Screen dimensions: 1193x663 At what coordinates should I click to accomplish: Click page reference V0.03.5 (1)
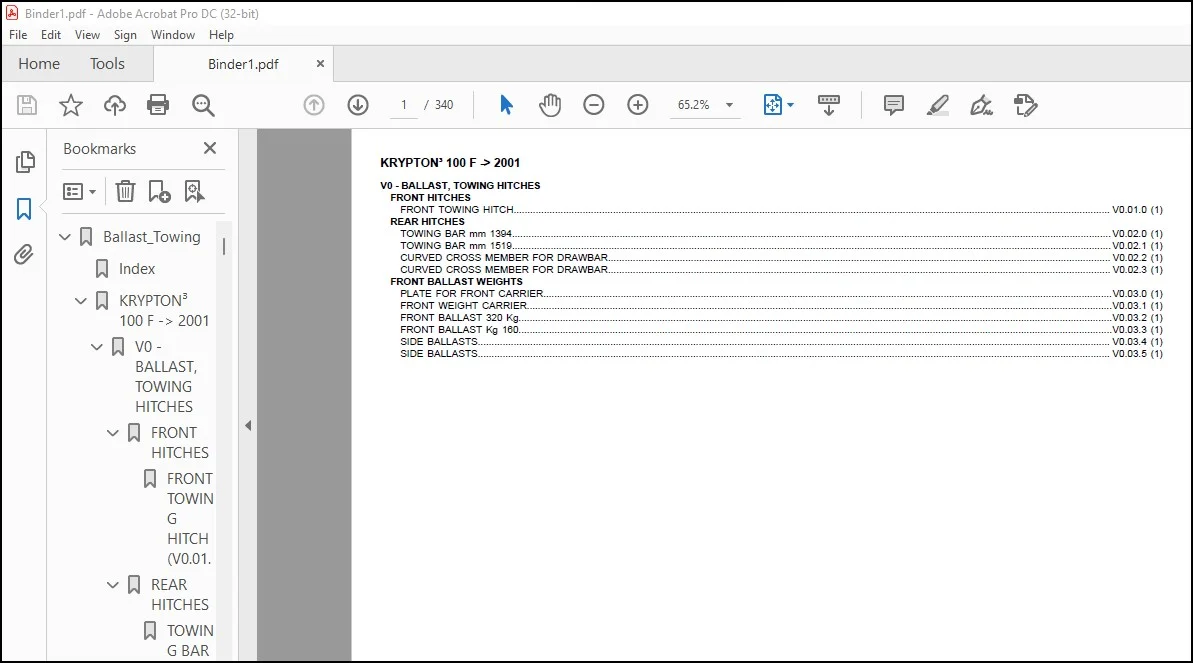pyautogui.click(x=1137, y=354)
